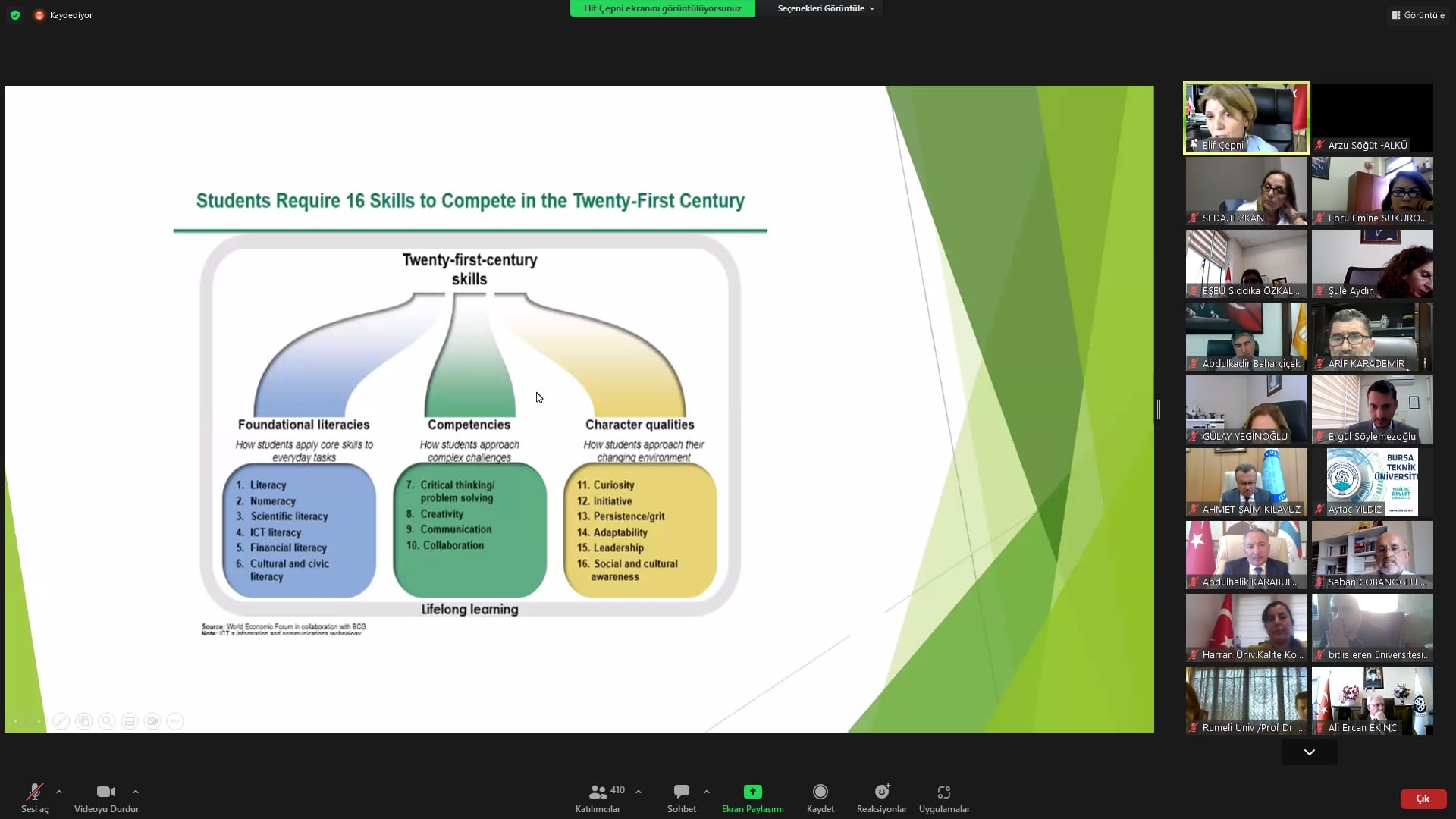The image size is (1456, 819).
Task: Open the Sohbet chat panel
Action: tap(681, 797)
